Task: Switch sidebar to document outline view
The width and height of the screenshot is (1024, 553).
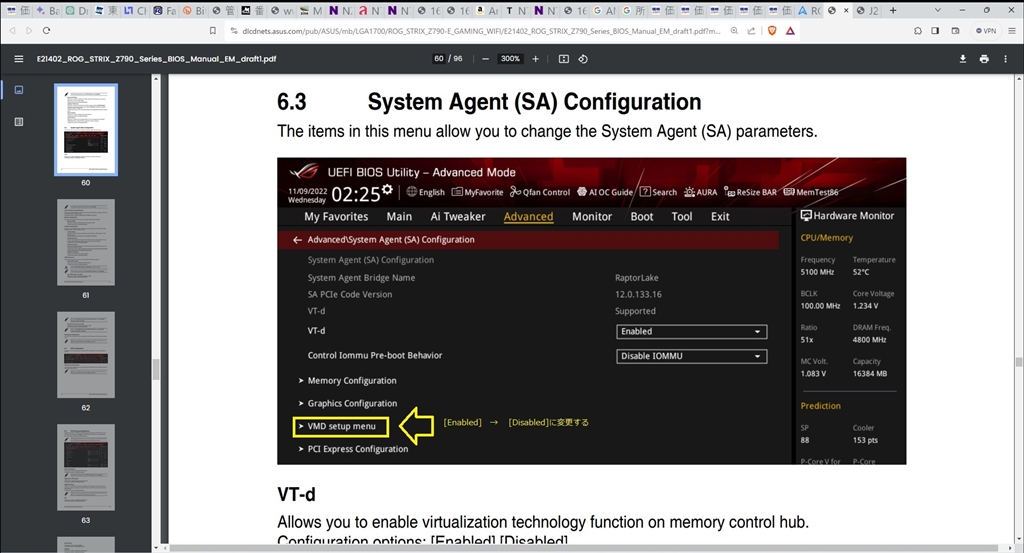Action: [18, 121]
